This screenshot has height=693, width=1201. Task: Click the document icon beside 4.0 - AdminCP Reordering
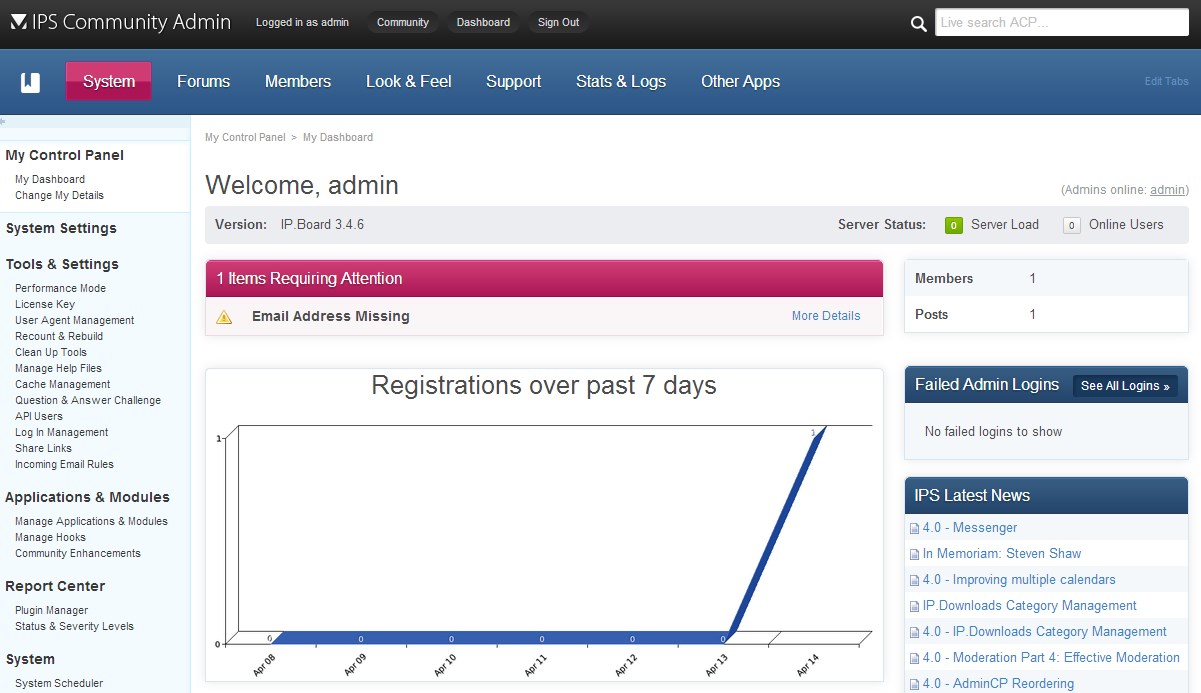pos(914,685)
